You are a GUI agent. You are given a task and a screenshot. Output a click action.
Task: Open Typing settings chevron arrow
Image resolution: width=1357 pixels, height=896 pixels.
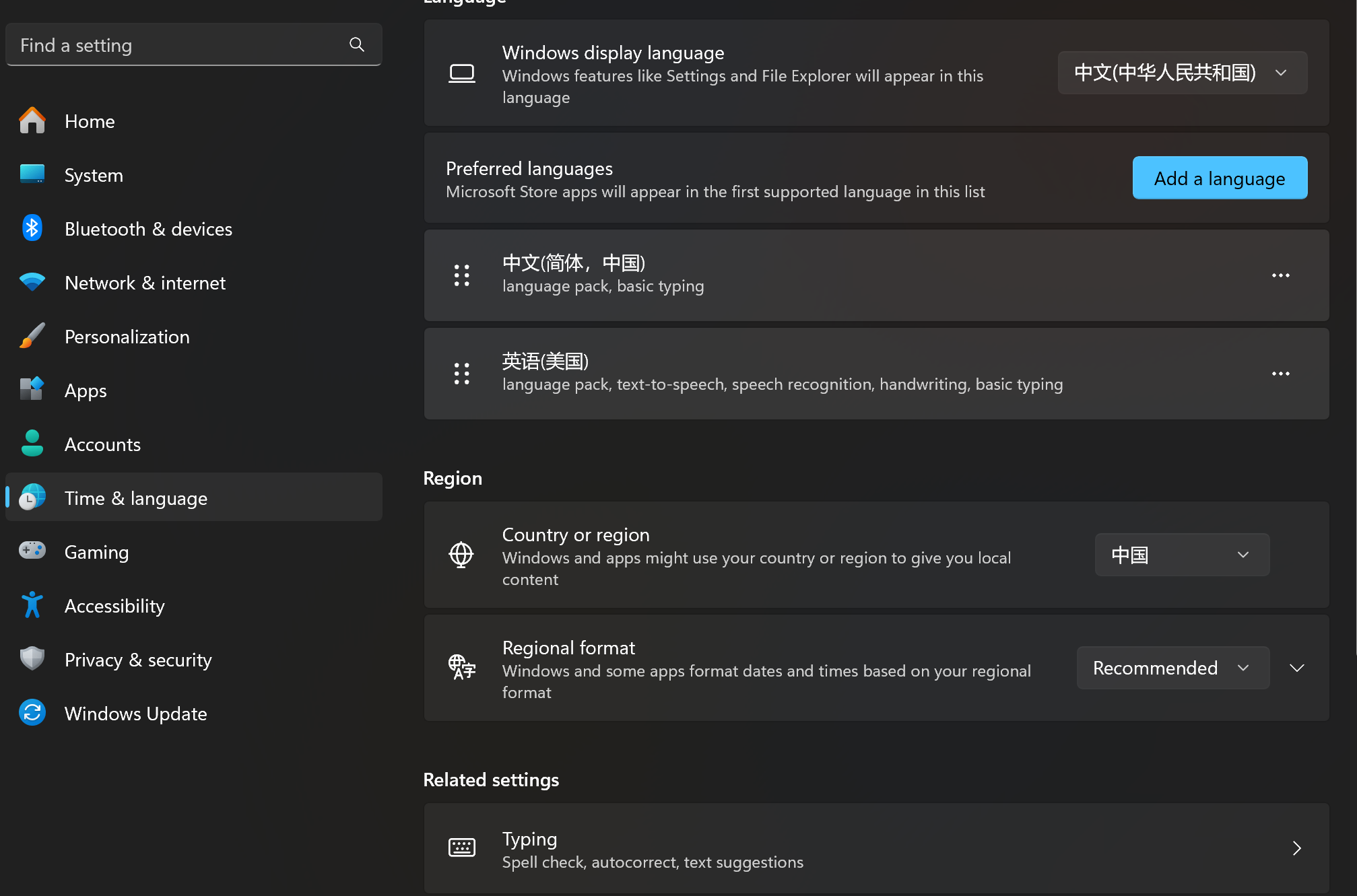[x=1297, y=848]
